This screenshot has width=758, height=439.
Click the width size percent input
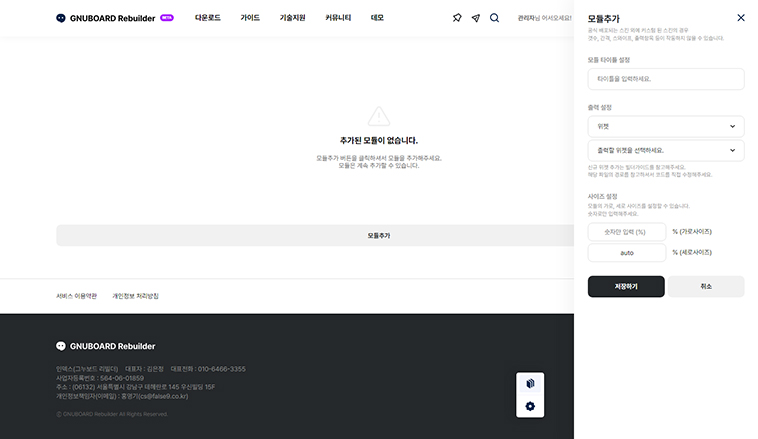coord(626,232)
